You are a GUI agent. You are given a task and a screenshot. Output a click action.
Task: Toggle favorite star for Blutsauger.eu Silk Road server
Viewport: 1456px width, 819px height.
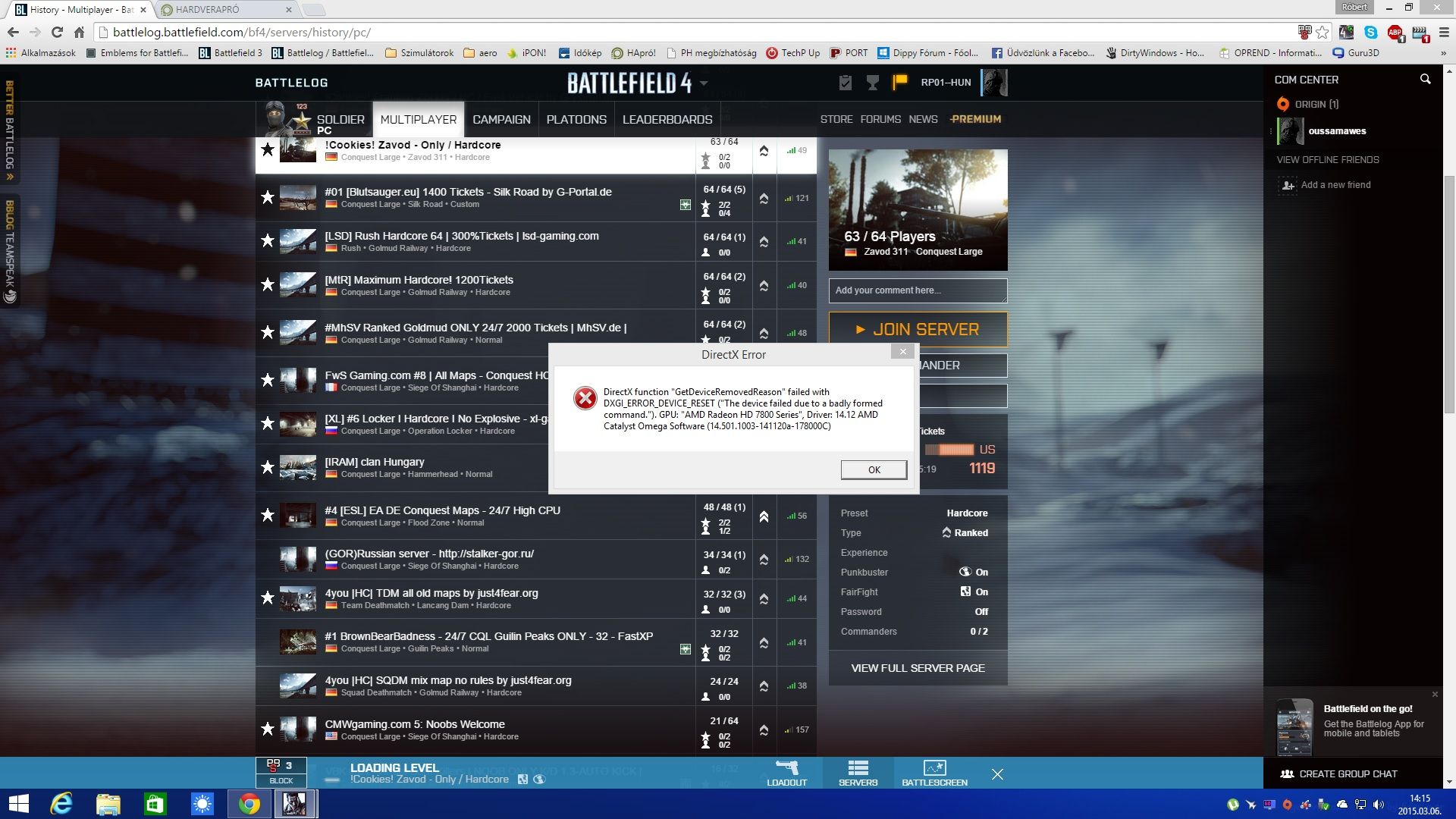(267, 197)
